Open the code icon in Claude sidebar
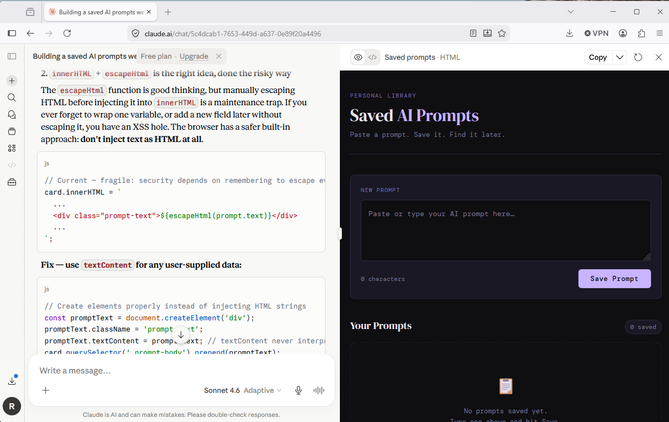This screenshot has width=669, height=422. click(x=12, y=165)
